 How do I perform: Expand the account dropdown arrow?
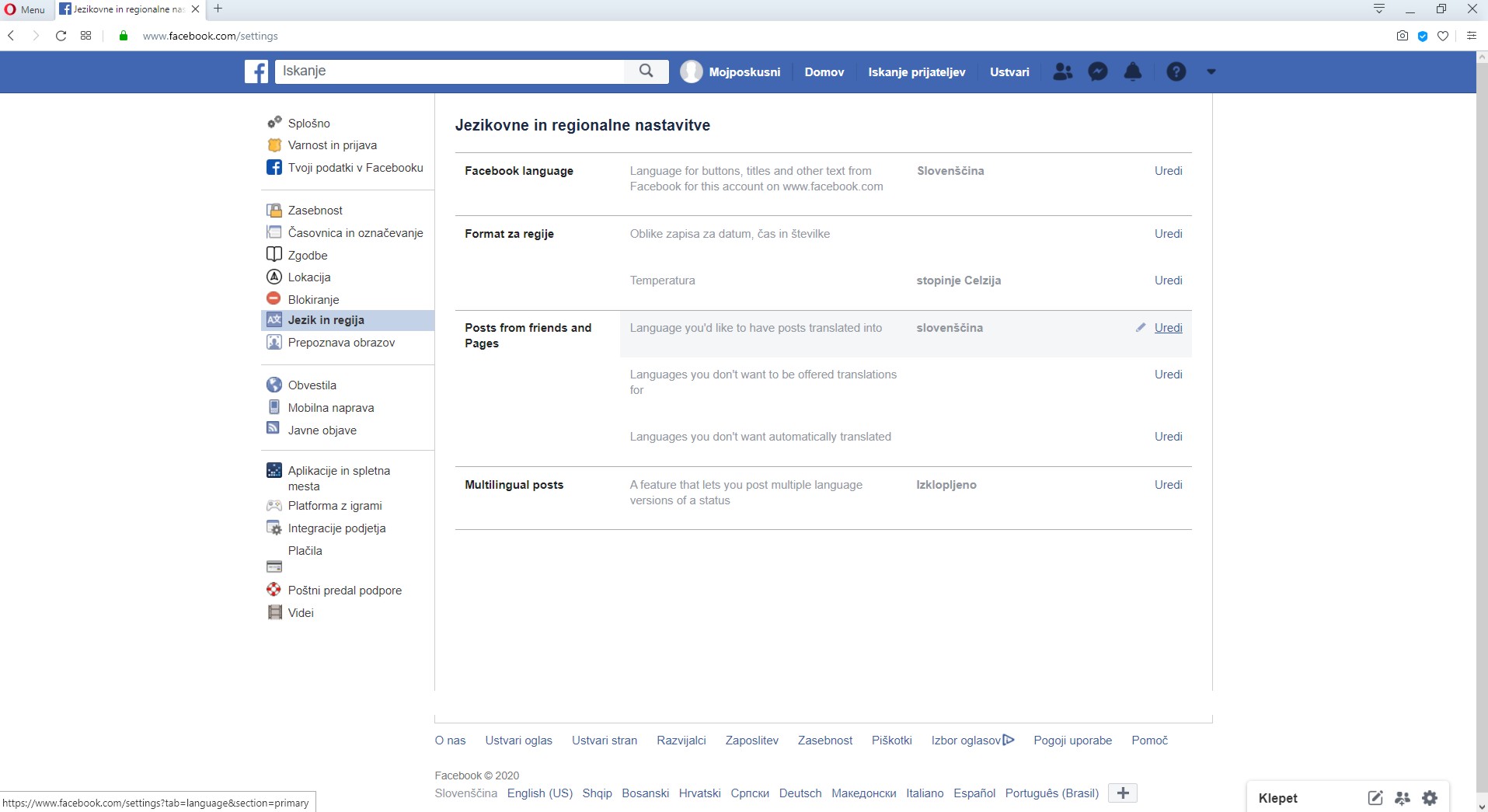(1211, 71)
